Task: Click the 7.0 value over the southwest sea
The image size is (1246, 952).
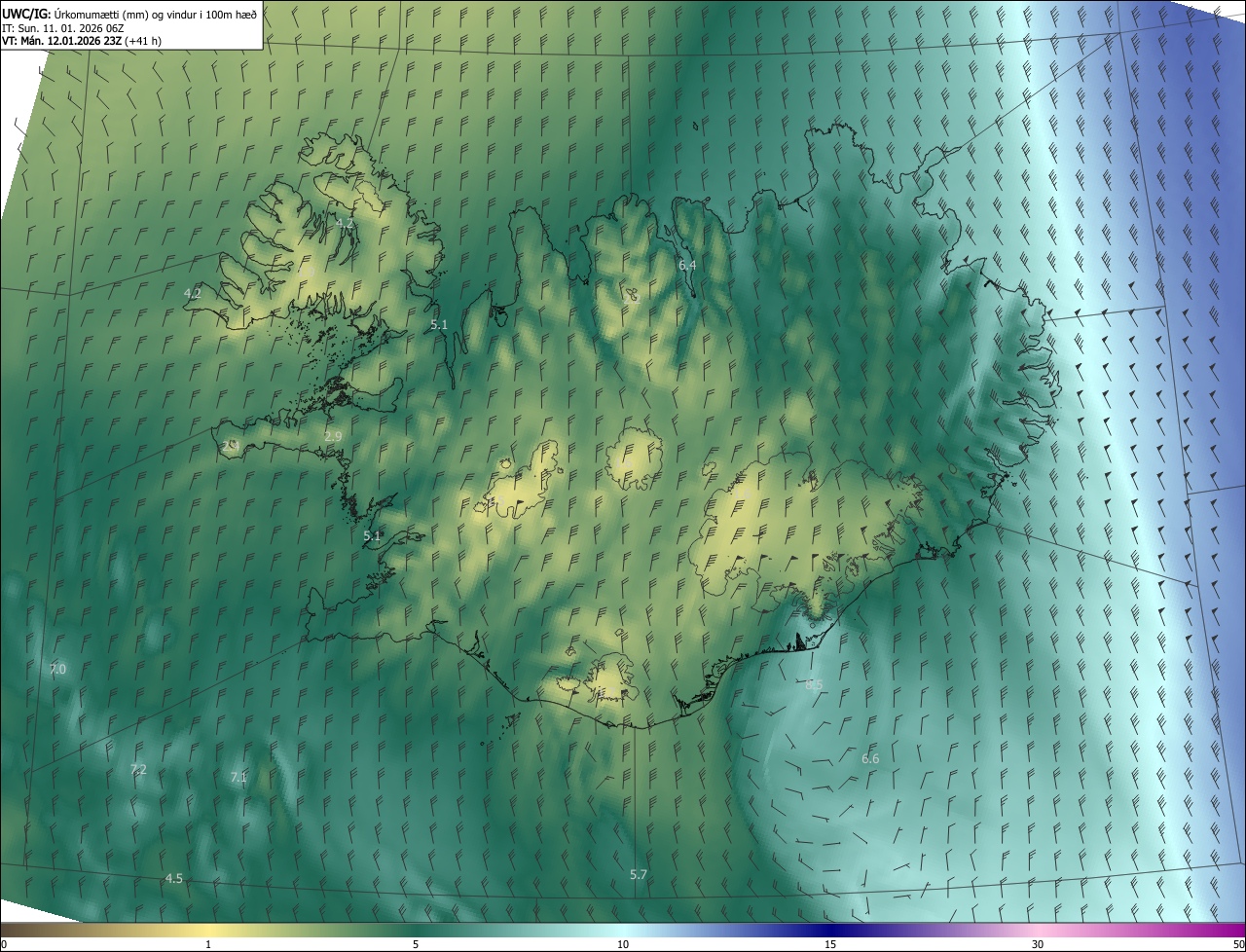Action: click(57, 669)
